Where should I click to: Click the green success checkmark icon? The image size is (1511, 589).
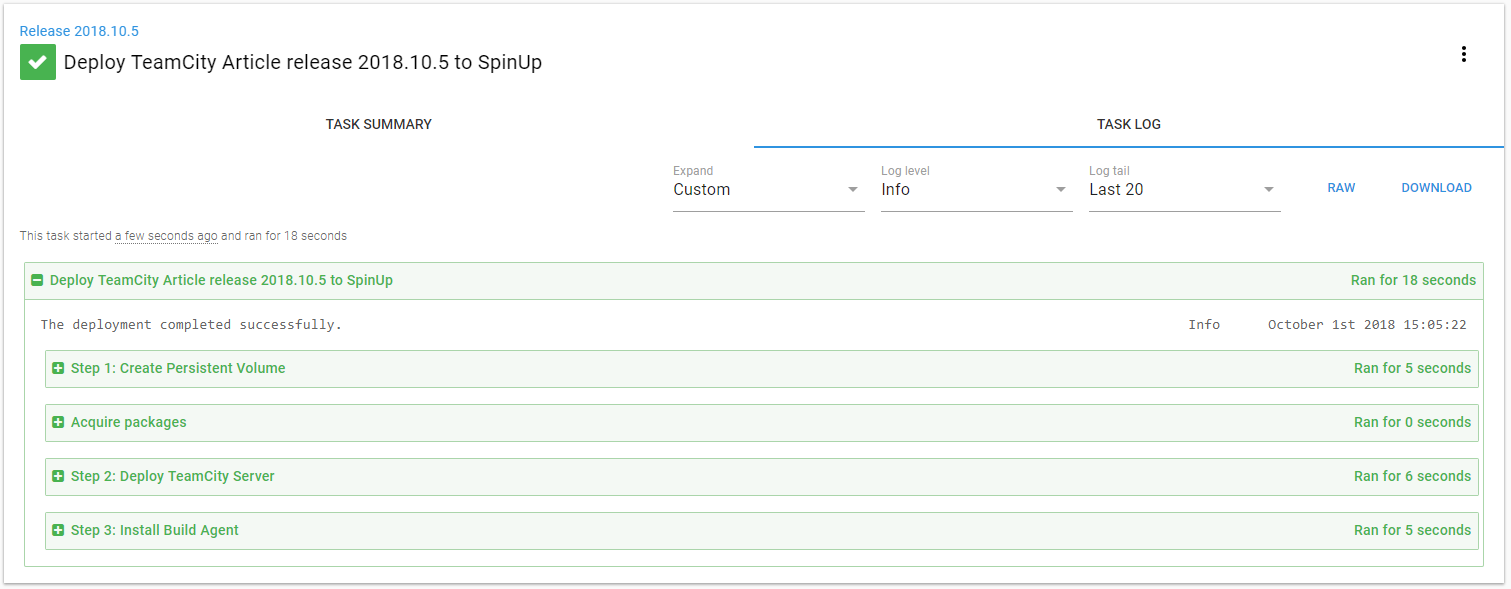pyautogui.click(x=38, y=62)
